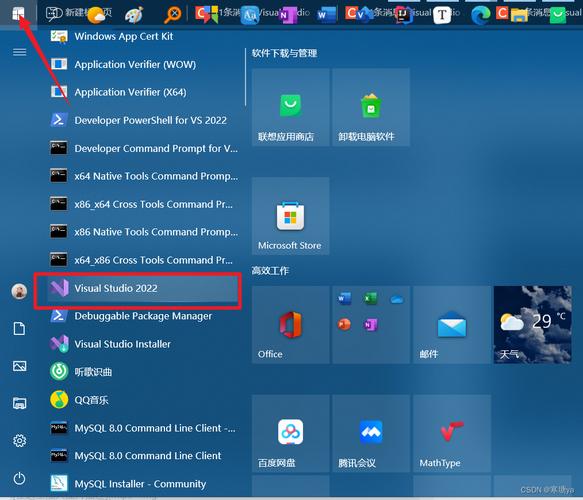
Task: Launch MySQL Installer - Community
Action: point(143,484)
